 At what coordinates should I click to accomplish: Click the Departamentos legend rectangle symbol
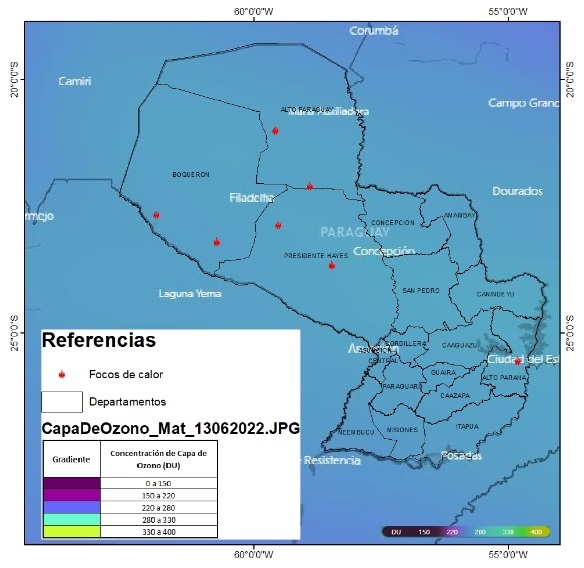[62, 402]
